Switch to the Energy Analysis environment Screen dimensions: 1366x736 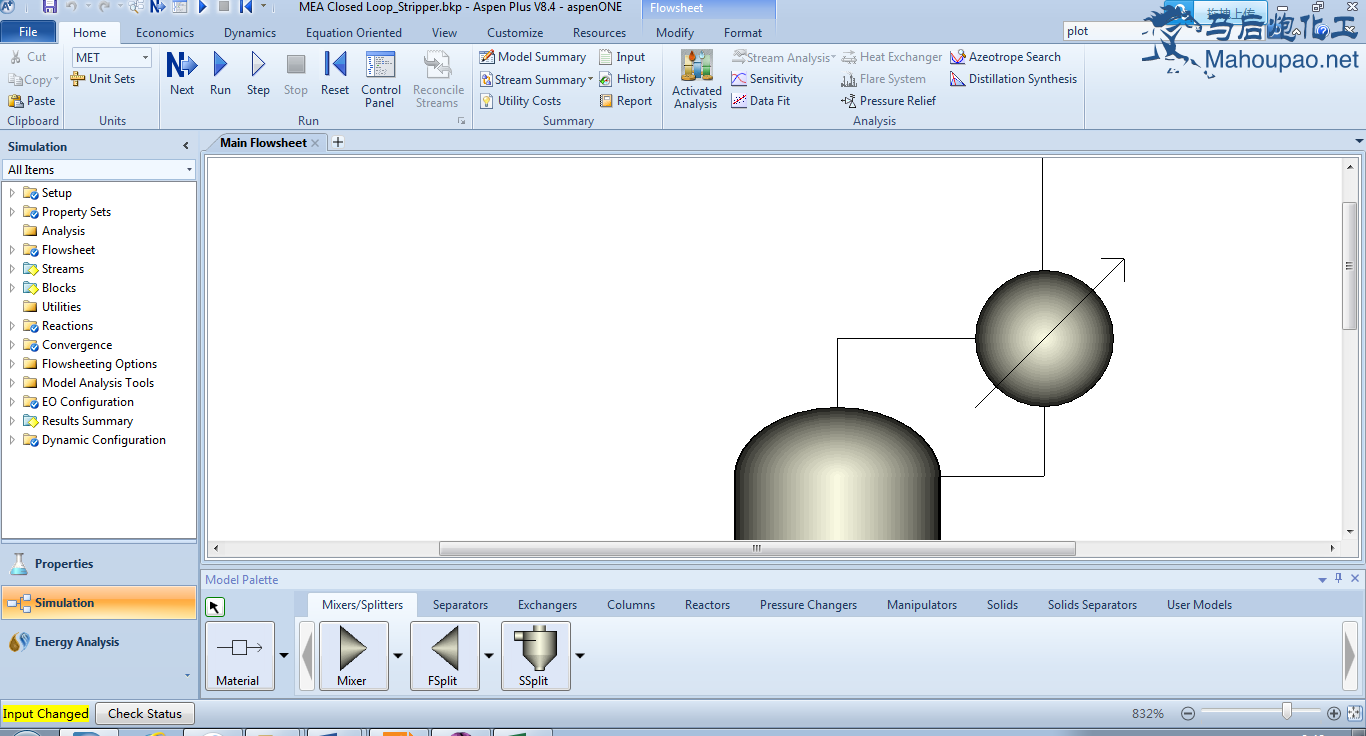pos(99,642)
